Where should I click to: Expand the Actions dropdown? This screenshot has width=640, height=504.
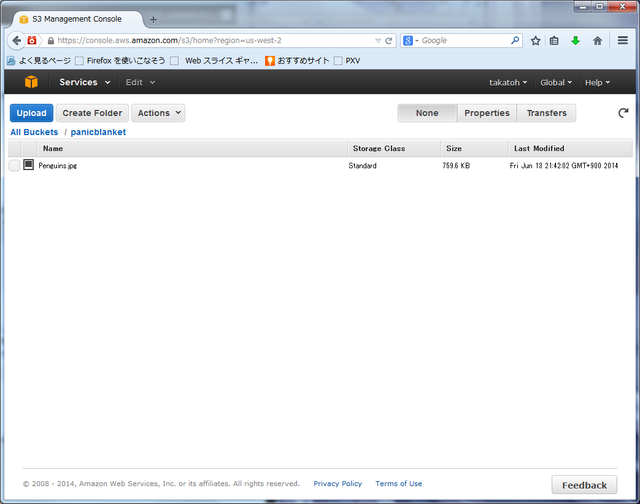pos(159,113)
